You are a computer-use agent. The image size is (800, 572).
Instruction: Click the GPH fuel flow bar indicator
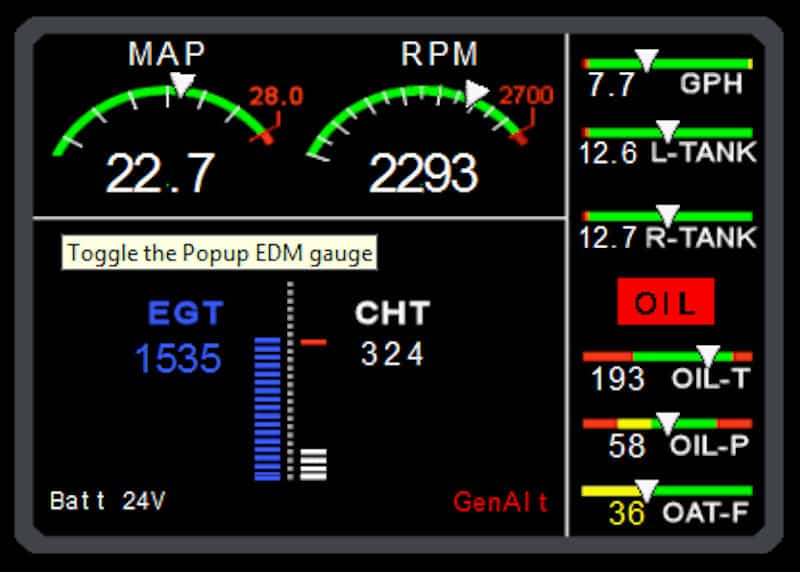pyautogui.click(x=667, y=64)
